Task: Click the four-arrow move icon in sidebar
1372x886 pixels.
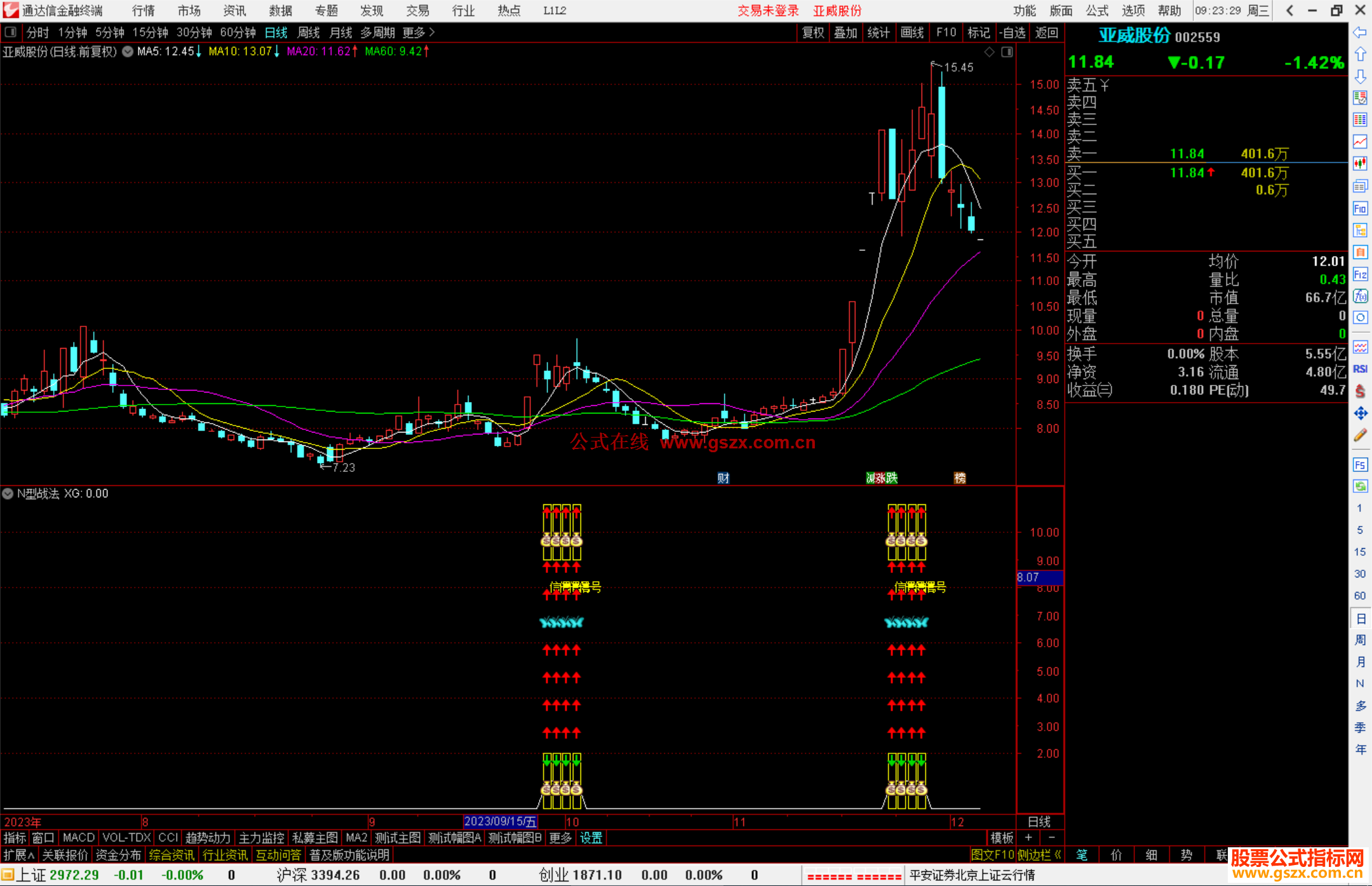Action: 1360,413
